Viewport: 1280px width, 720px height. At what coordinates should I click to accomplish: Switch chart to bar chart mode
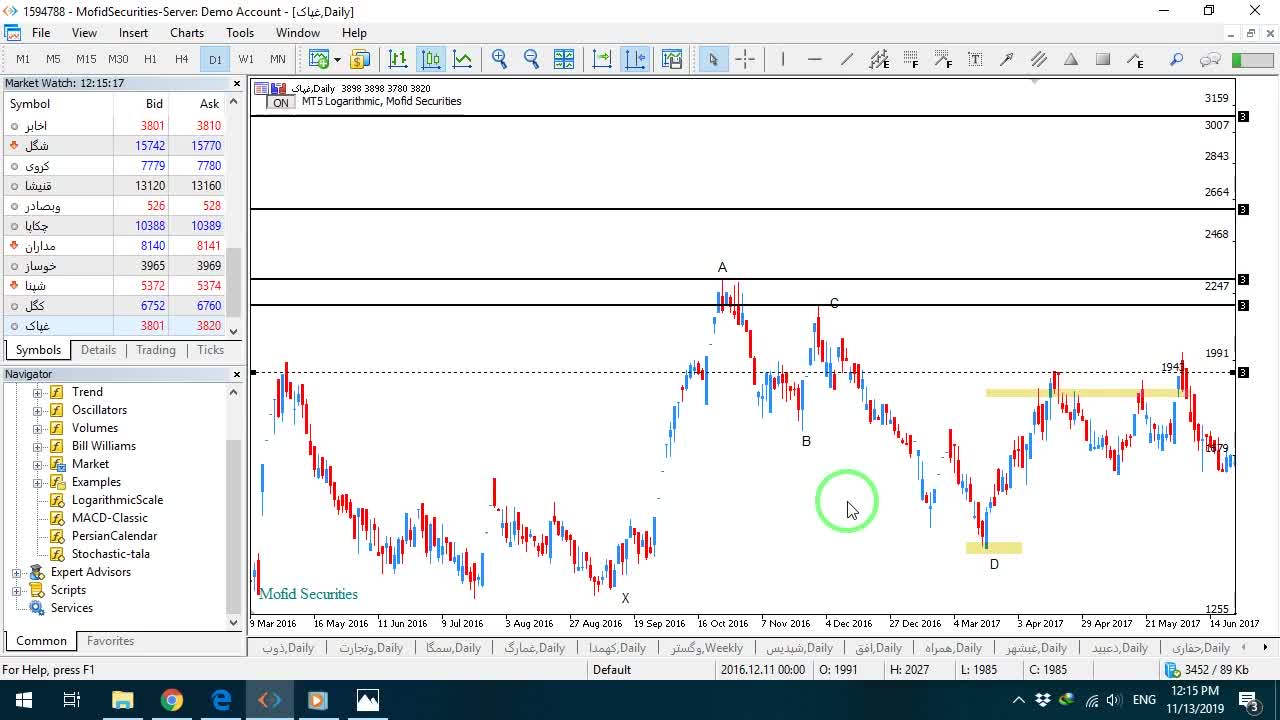pyautogui.click(x=398, y=59)
